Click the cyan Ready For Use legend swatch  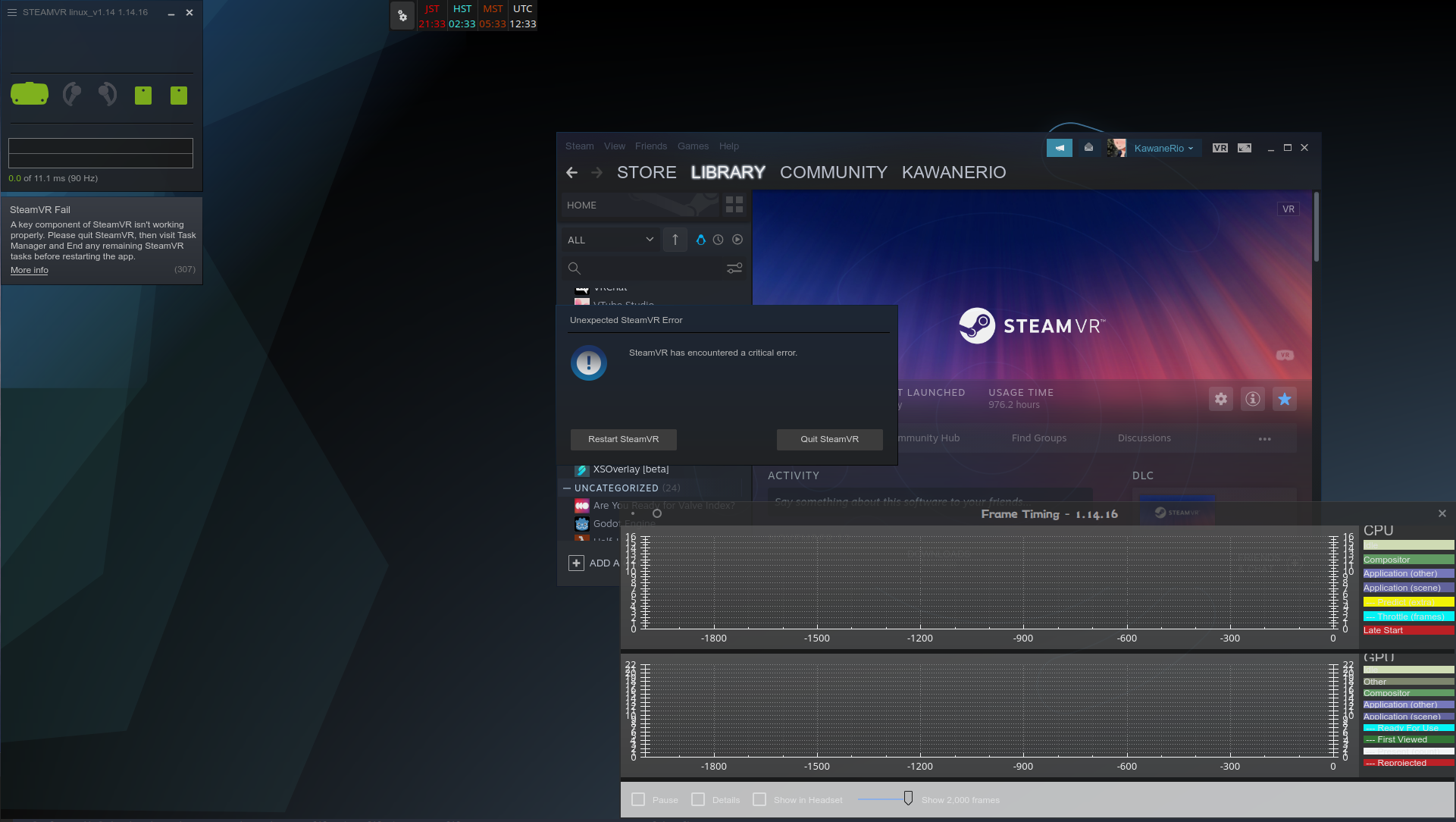coord(1408,728)
